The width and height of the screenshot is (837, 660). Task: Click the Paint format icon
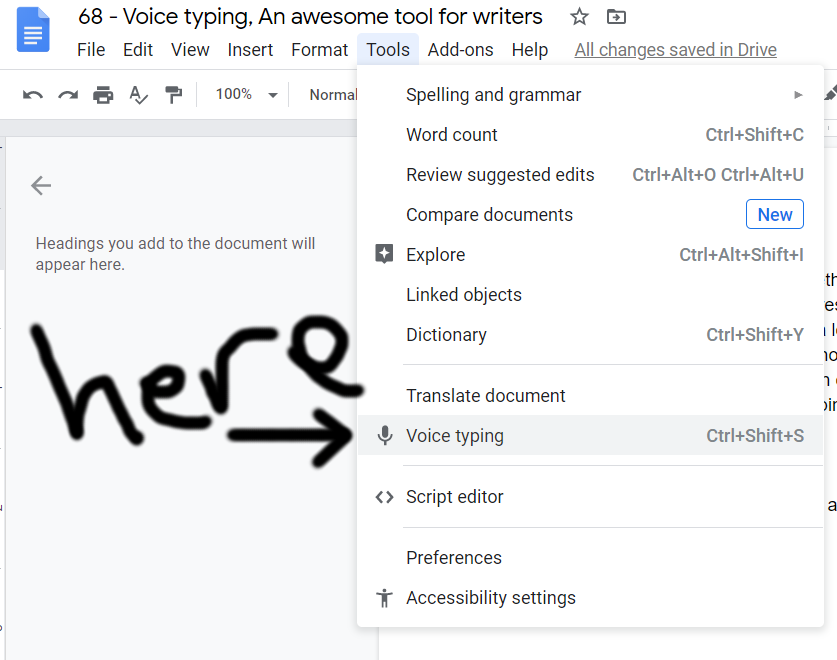click(x=173, y=95)
